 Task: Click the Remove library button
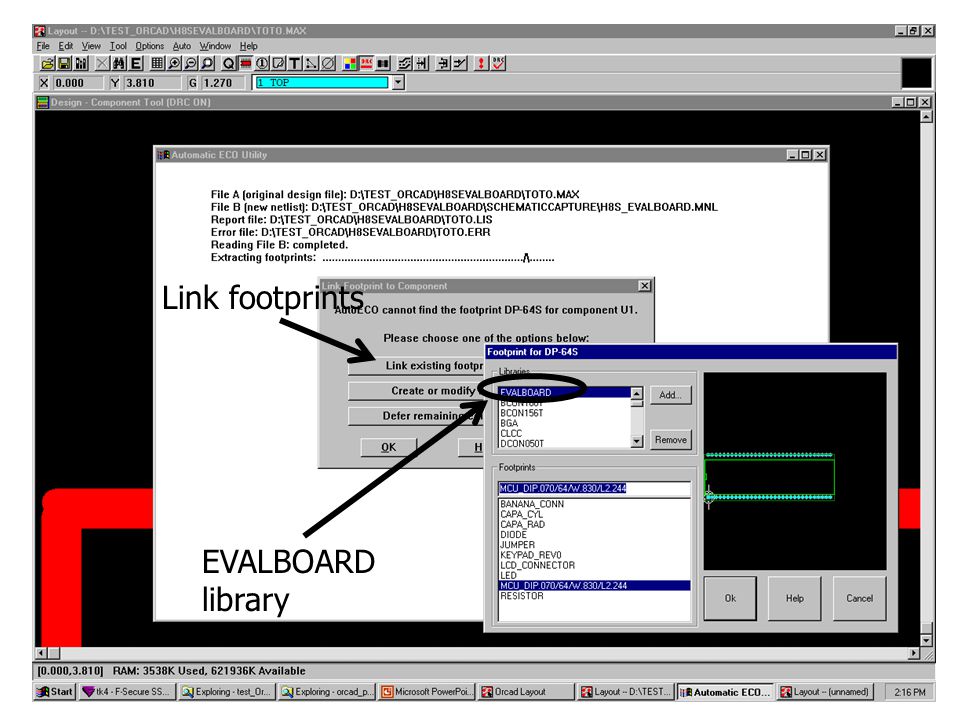[670, 440]
